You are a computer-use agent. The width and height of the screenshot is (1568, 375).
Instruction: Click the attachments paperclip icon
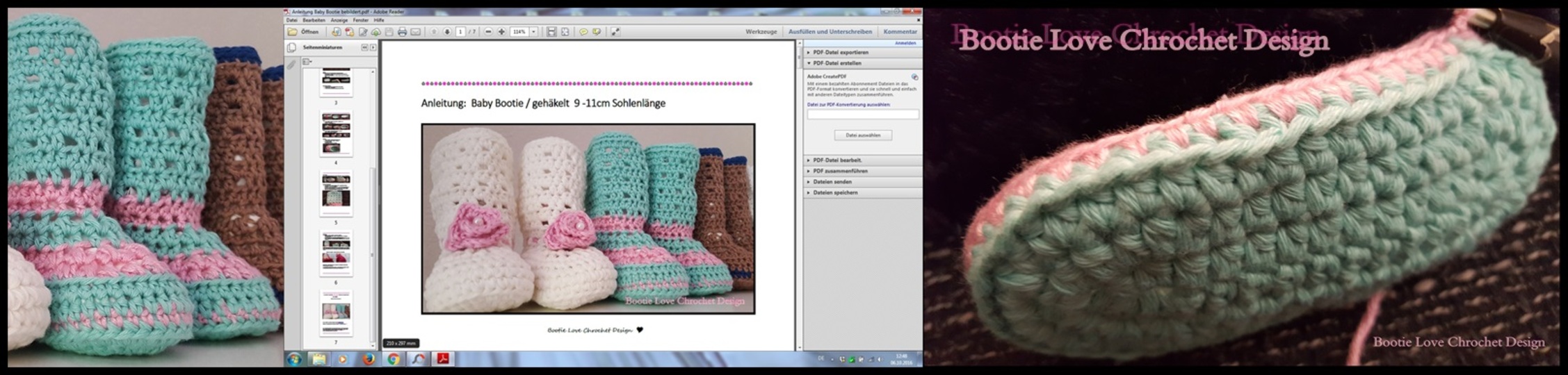coord(291,64)
